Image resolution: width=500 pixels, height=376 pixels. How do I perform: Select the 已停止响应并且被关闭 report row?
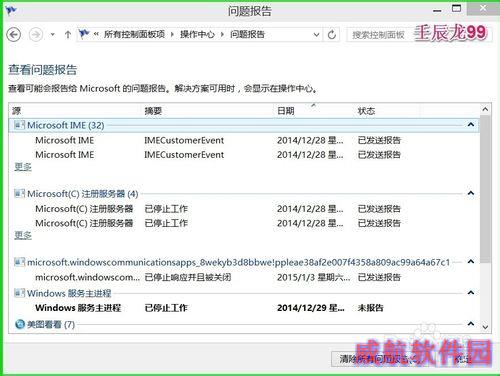[243, 277]
